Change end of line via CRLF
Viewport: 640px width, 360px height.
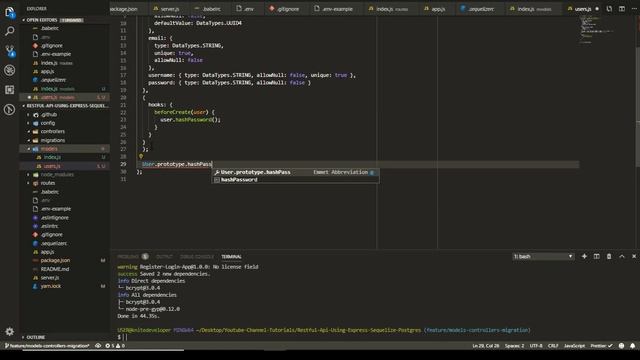click(553, 346)
